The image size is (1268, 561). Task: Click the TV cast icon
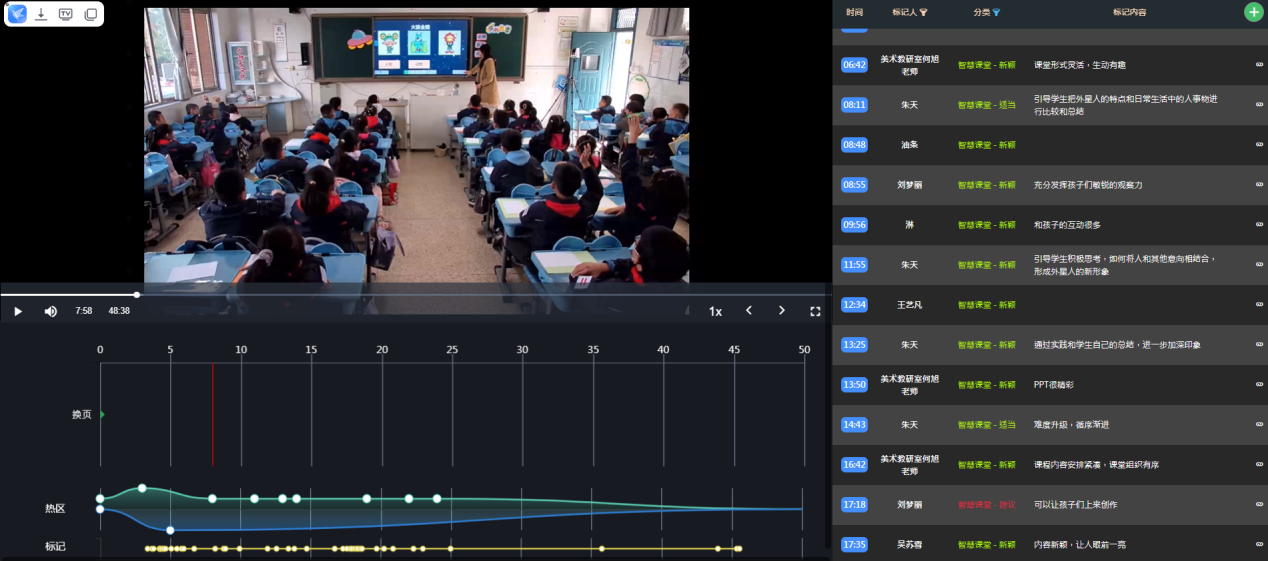(66, 14)
